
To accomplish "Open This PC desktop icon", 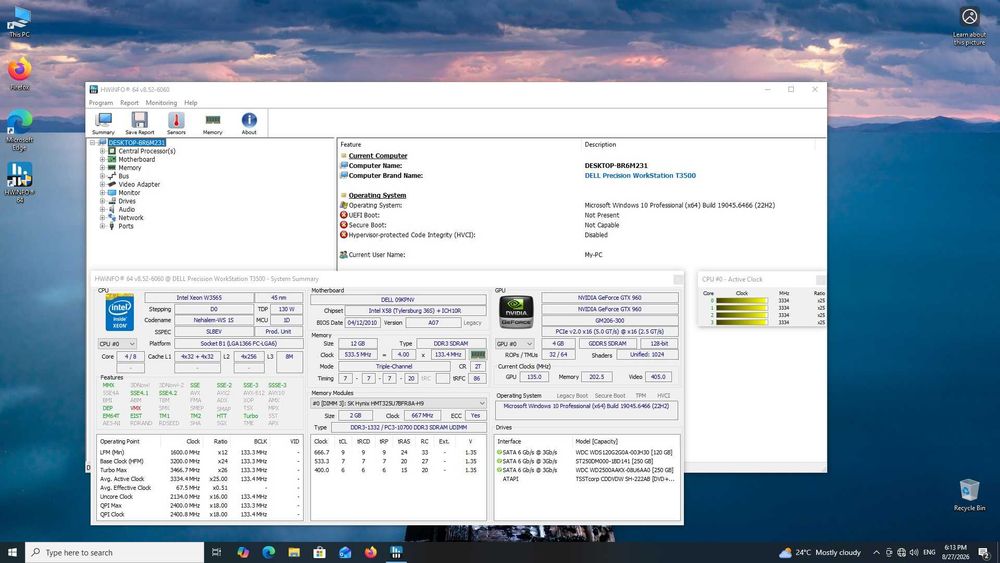I will pos(19,22).
